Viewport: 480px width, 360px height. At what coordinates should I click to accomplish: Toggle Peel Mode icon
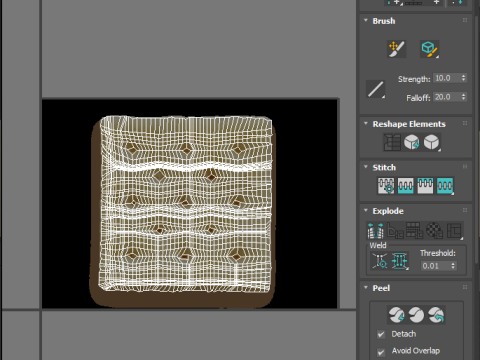coord(416,315)
